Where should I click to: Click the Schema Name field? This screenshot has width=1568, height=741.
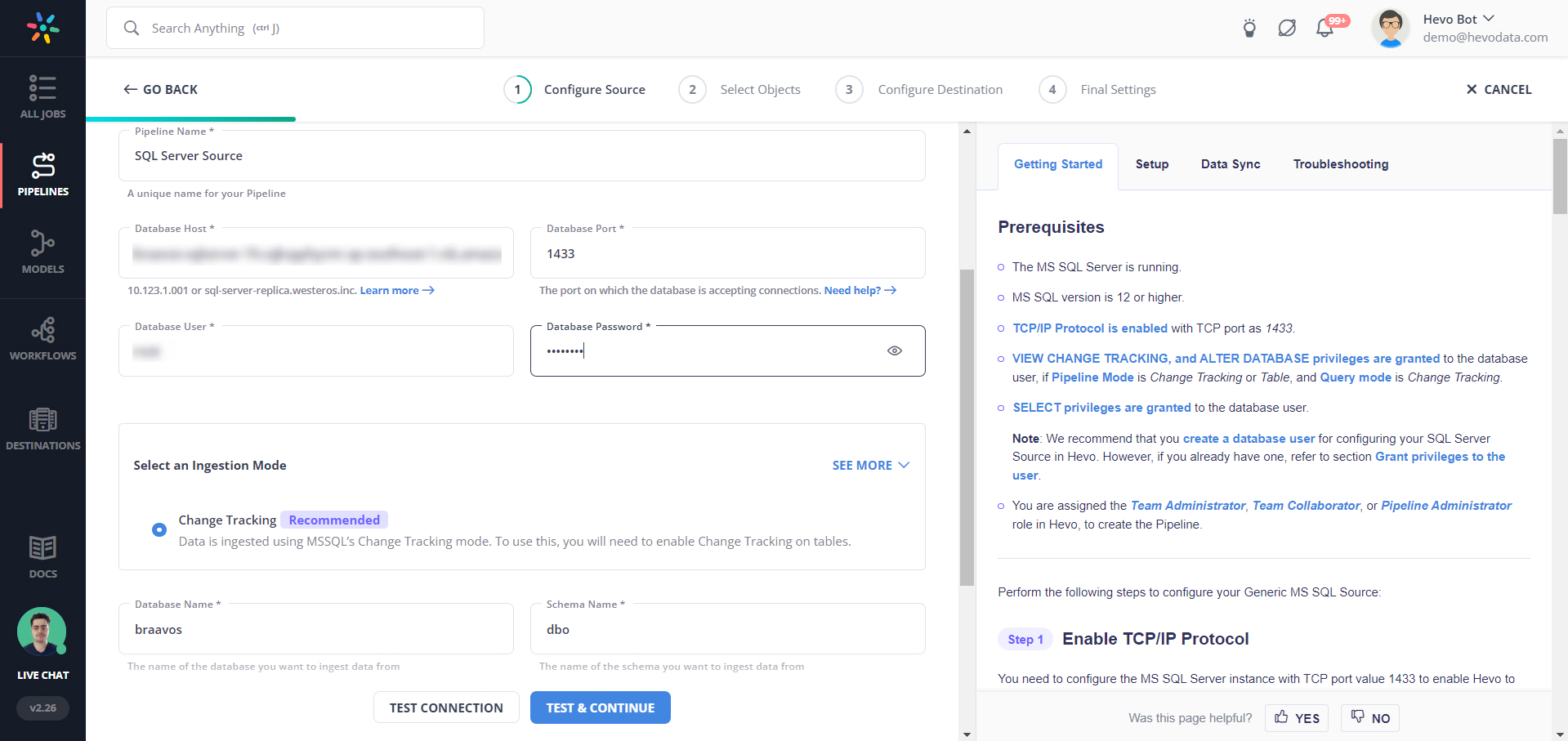[x=727, y=629]
